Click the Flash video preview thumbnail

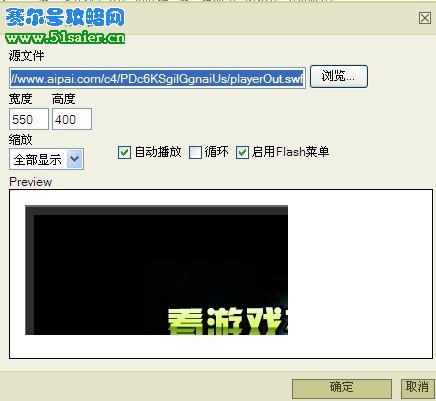(156, 270)
